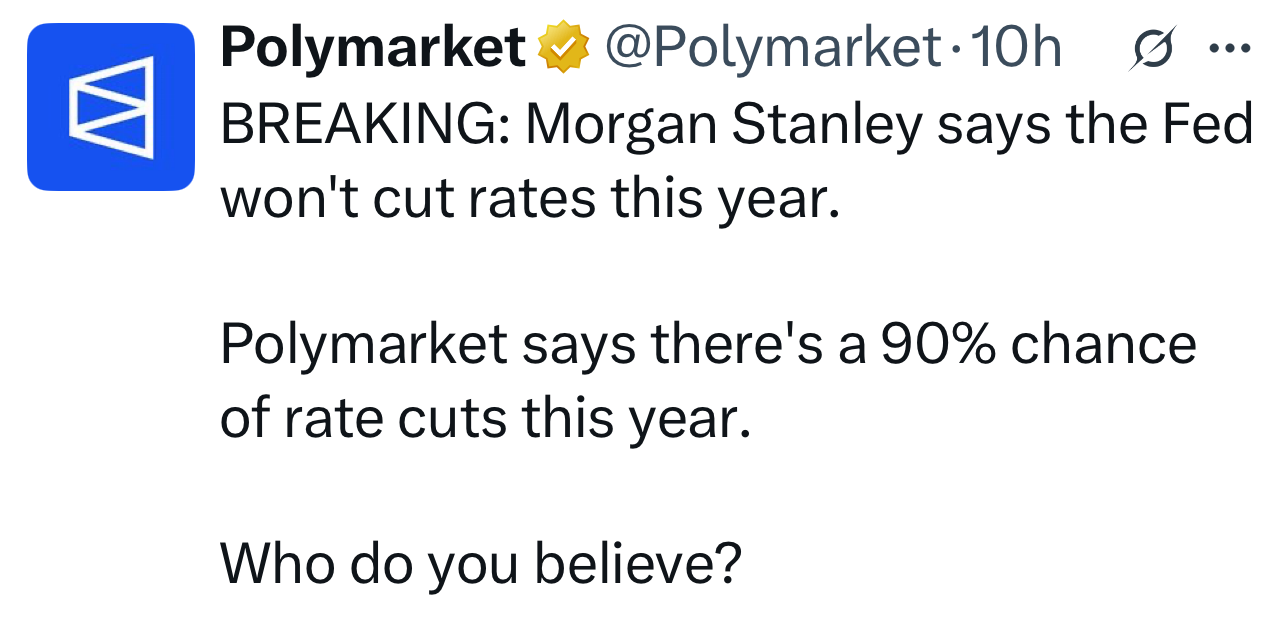Click the line "won't cut rates this year."

[x=527, y=199]
